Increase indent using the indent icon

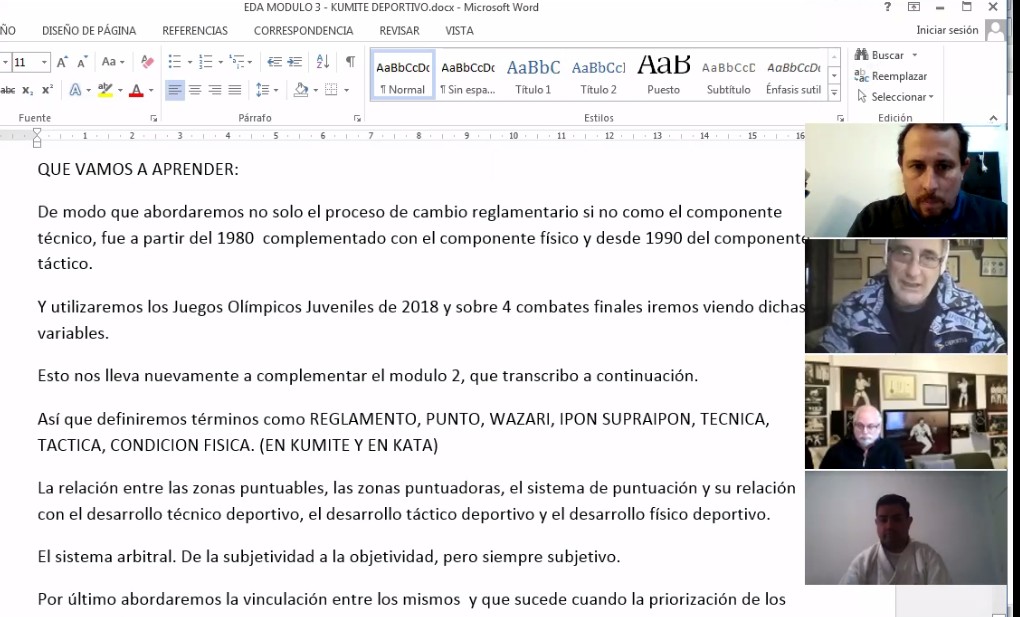pos(295,62)
